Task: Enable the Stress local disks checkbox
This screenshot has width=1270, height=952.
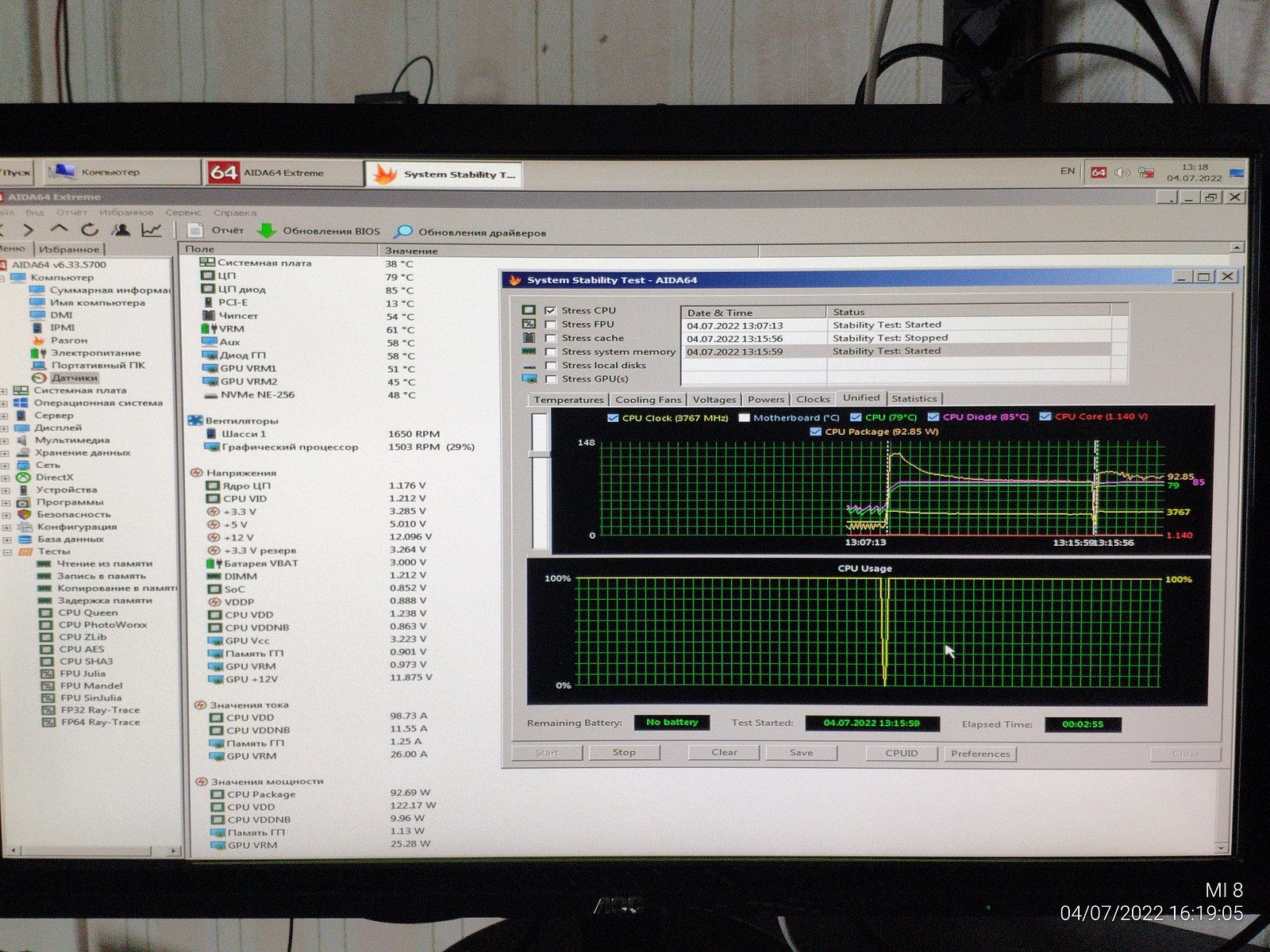Action: click(x=550, y=365)
